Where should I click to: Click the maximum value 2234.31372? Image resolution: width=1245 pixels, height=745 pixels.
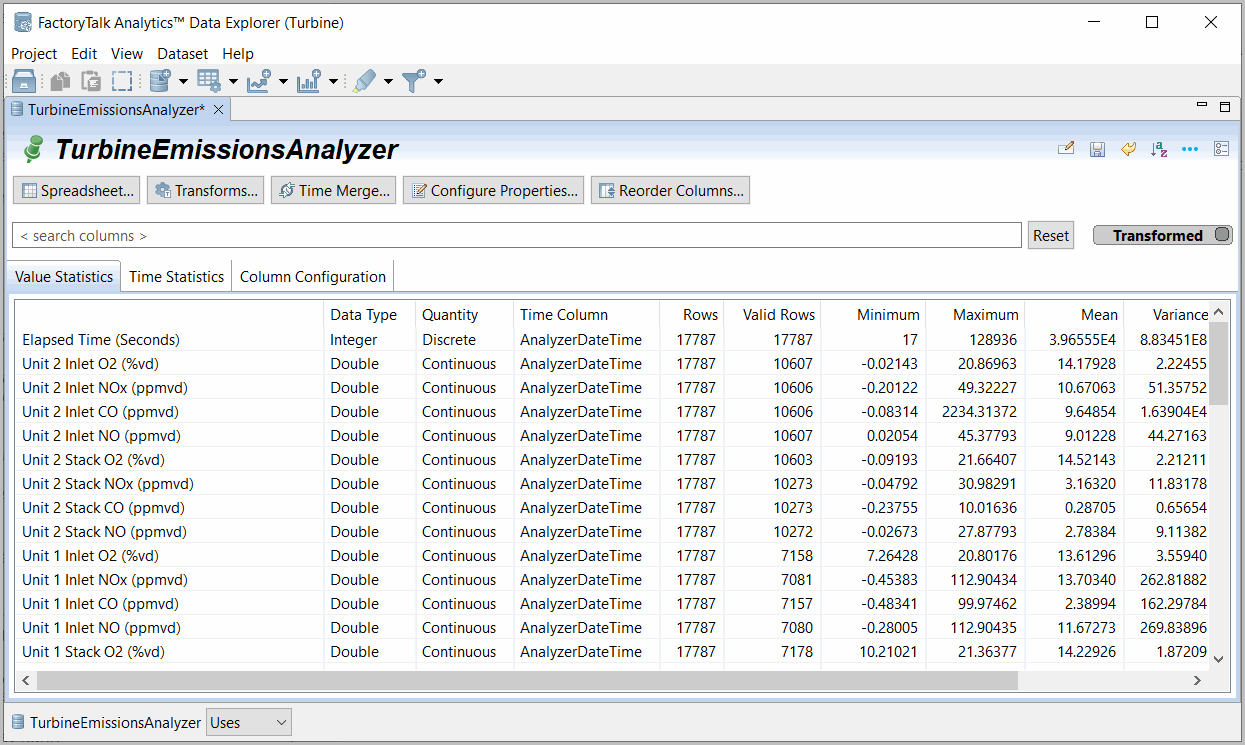[x=978, y=412]
